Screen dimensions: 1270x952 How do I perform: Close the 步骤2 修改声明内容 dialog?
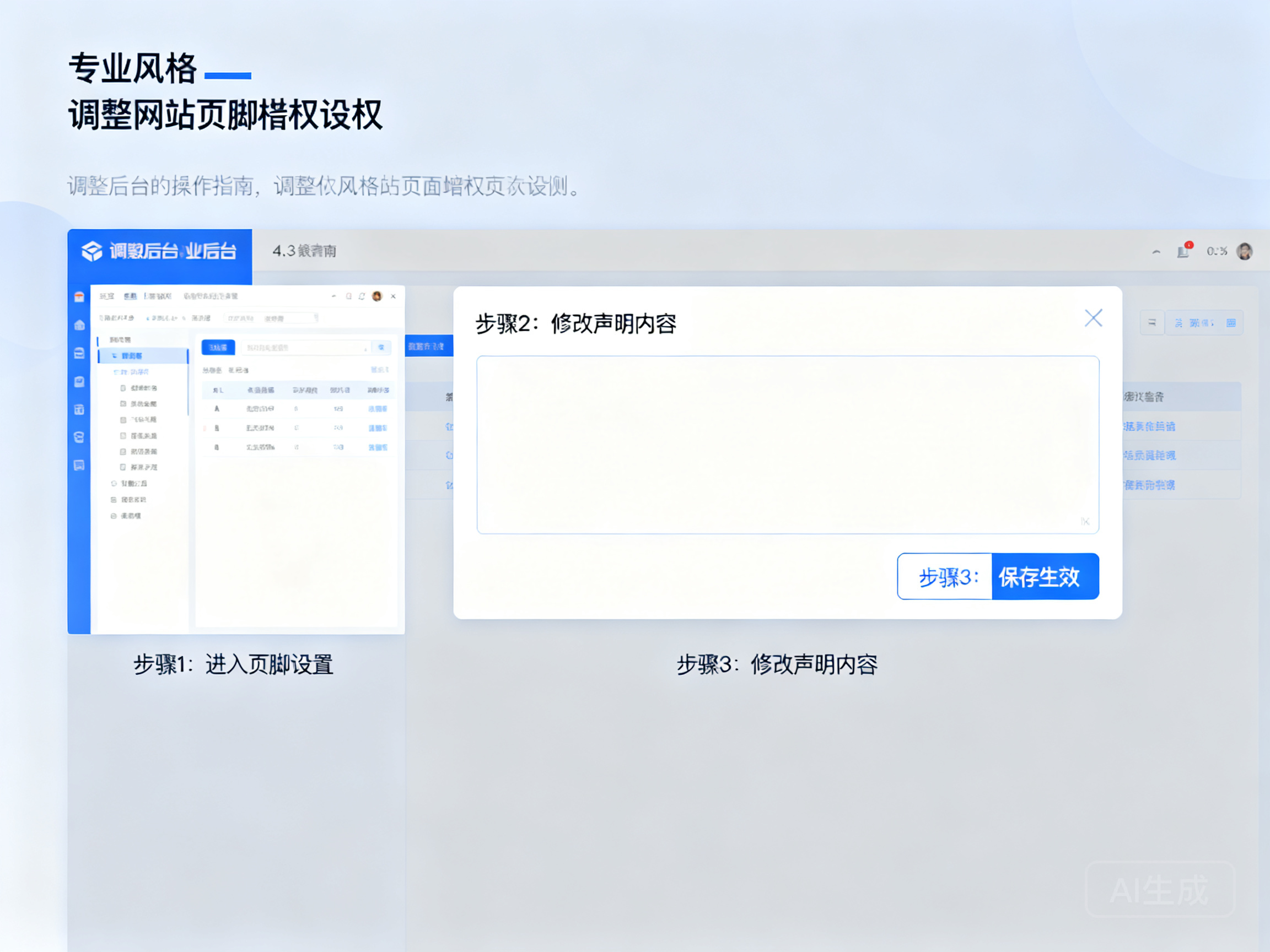(x=1093, y=318)
